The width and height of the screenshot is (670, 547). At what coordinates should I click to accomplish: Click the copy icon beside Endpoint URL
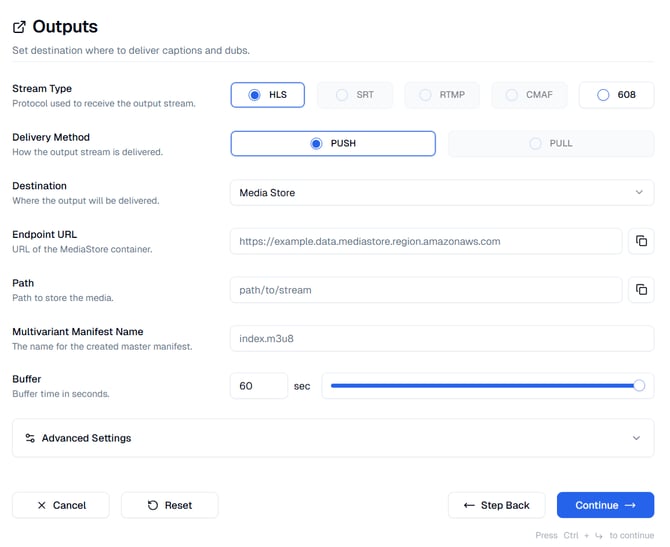(x=641, y=241)
